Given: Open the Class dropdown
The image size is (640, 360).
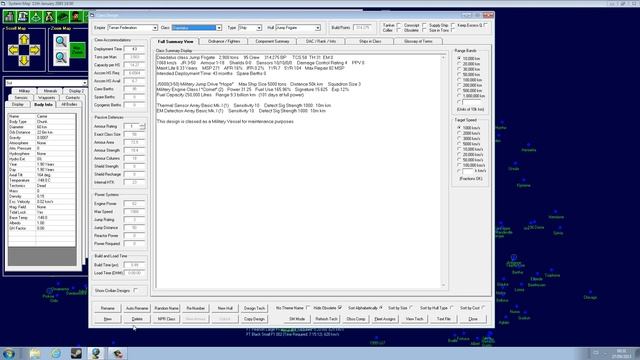Looking at the screenshot, I should click(x=219, y=28).
